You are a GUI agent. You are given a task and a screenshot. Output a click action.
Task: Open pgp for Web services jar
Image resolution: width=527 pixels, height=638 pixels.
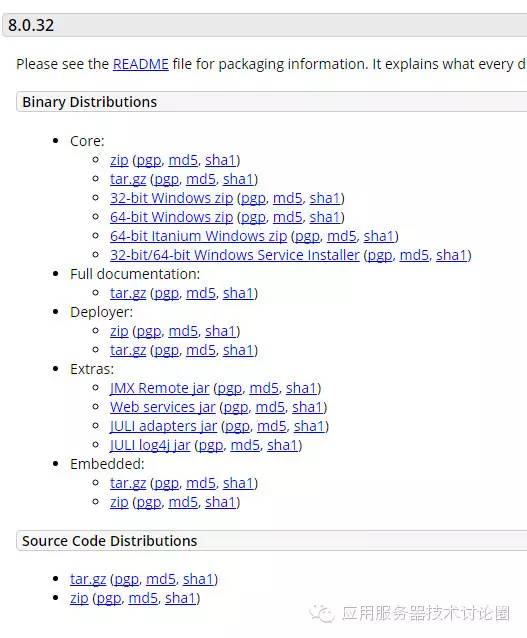236,407
